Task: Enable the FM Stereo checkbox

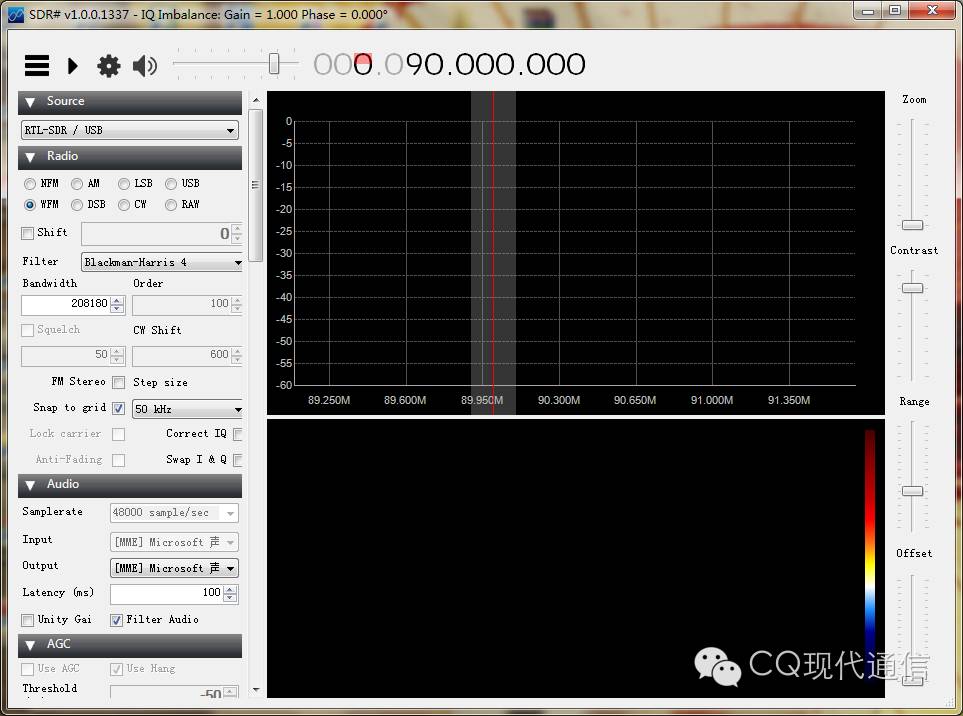Action: coord(118,383)
